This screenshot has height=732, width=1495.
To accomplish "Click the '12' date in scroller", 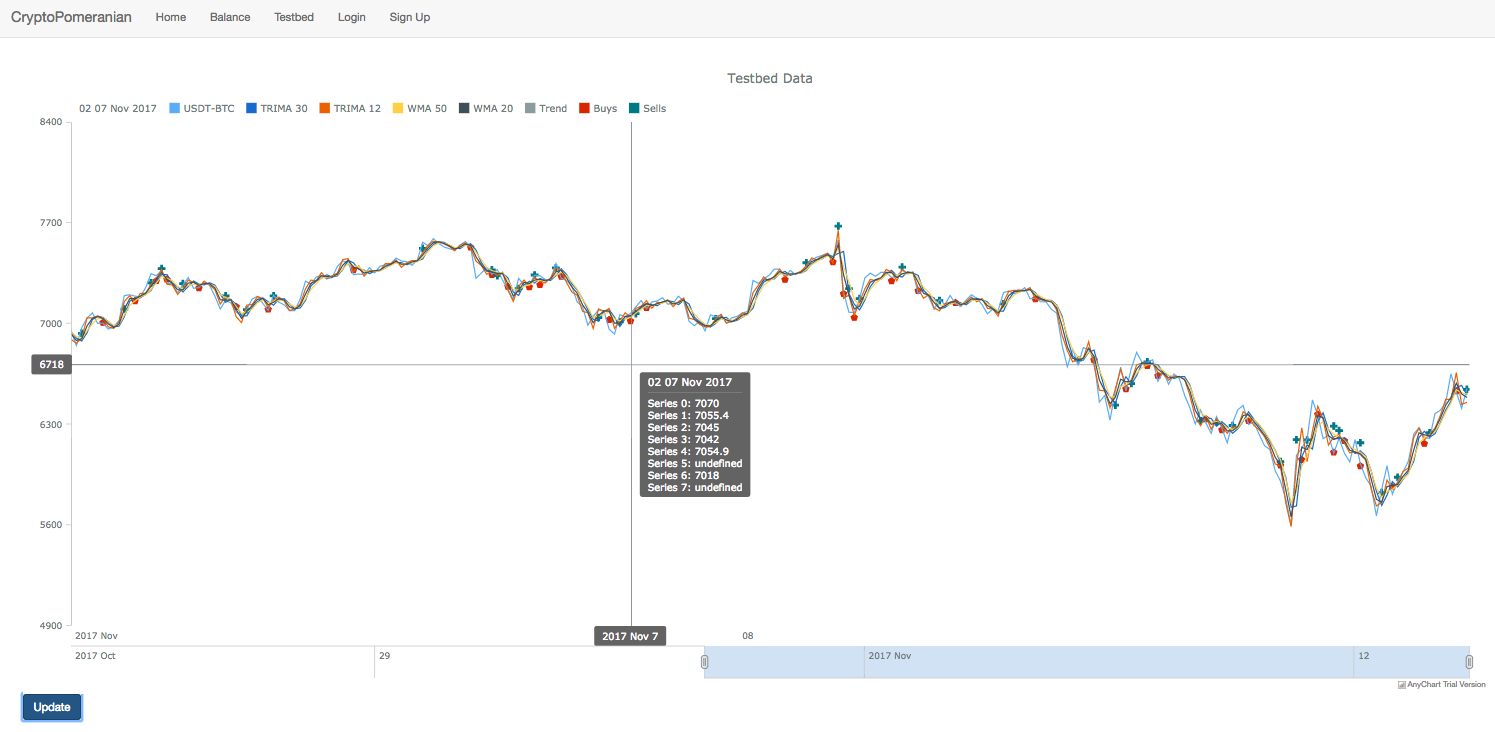I will 1363,656.
